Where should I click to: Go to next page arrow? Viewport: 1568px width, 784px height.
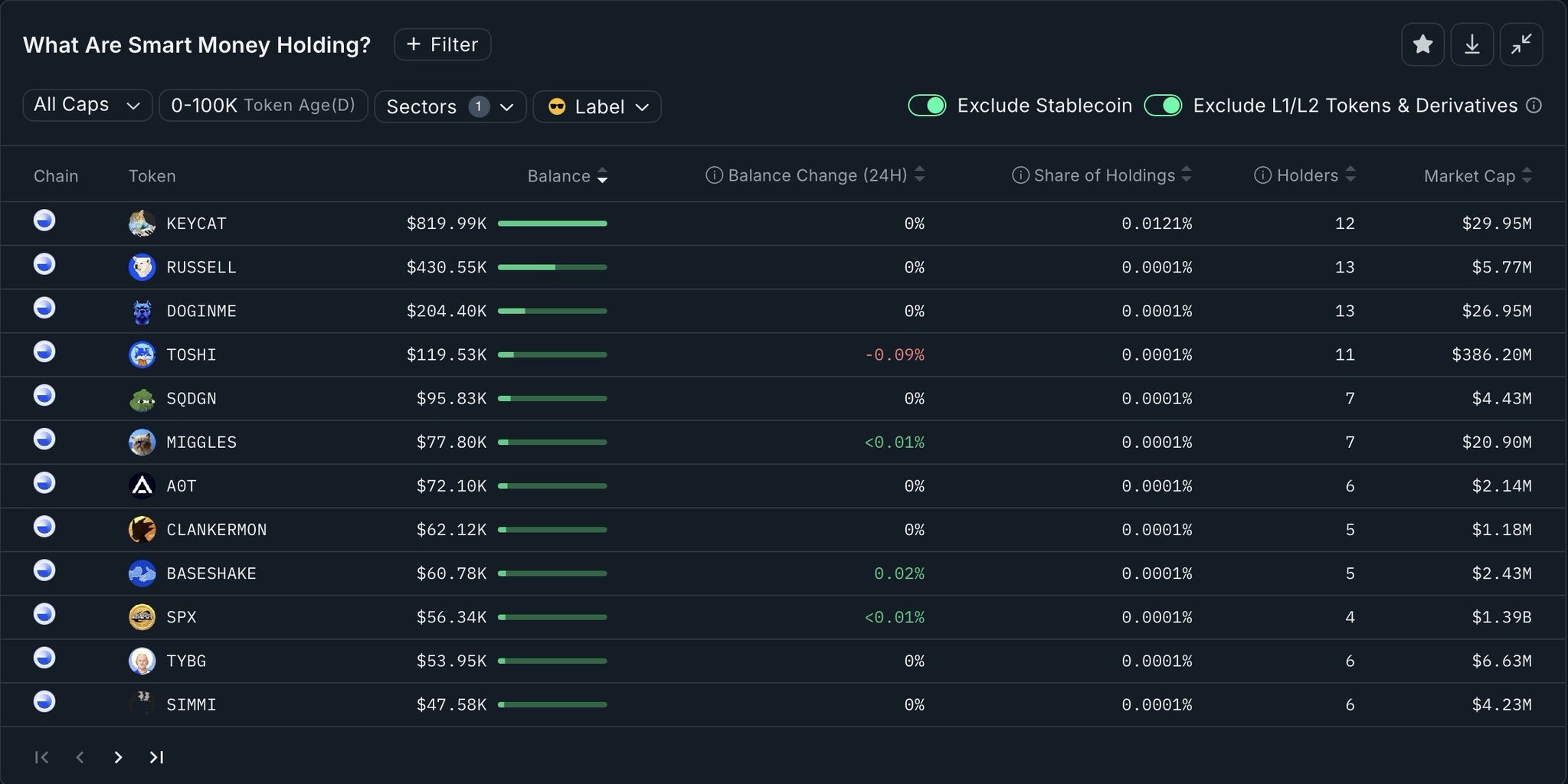(118, 757)
